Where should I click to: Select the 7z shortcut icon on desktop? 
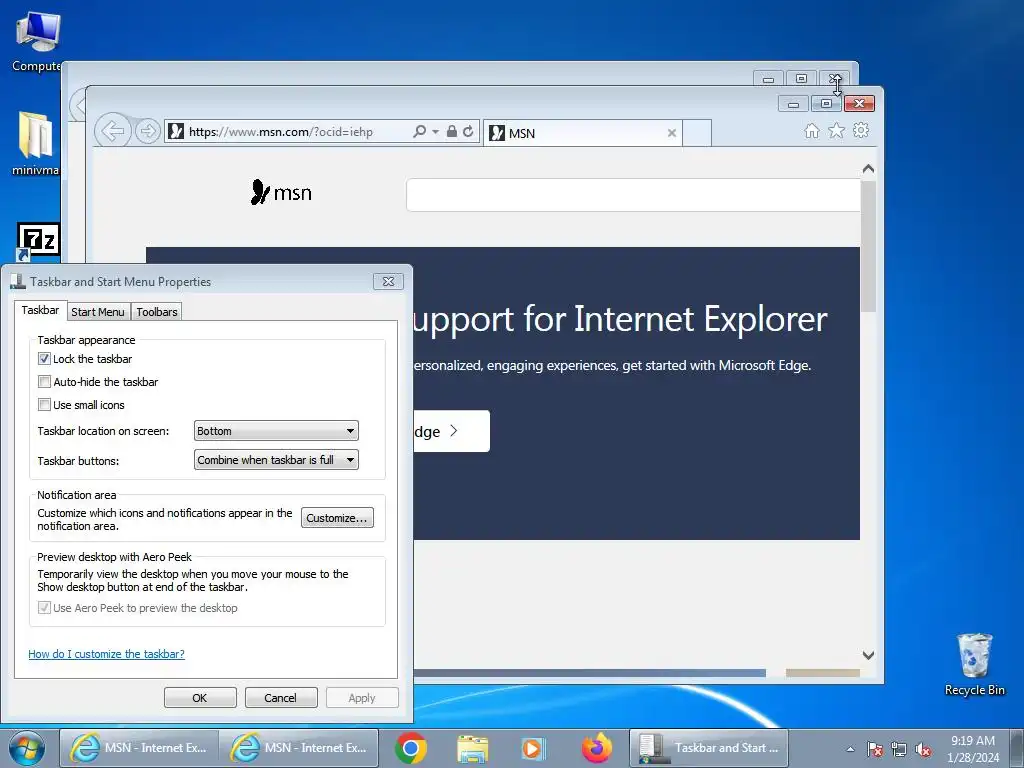38,242
